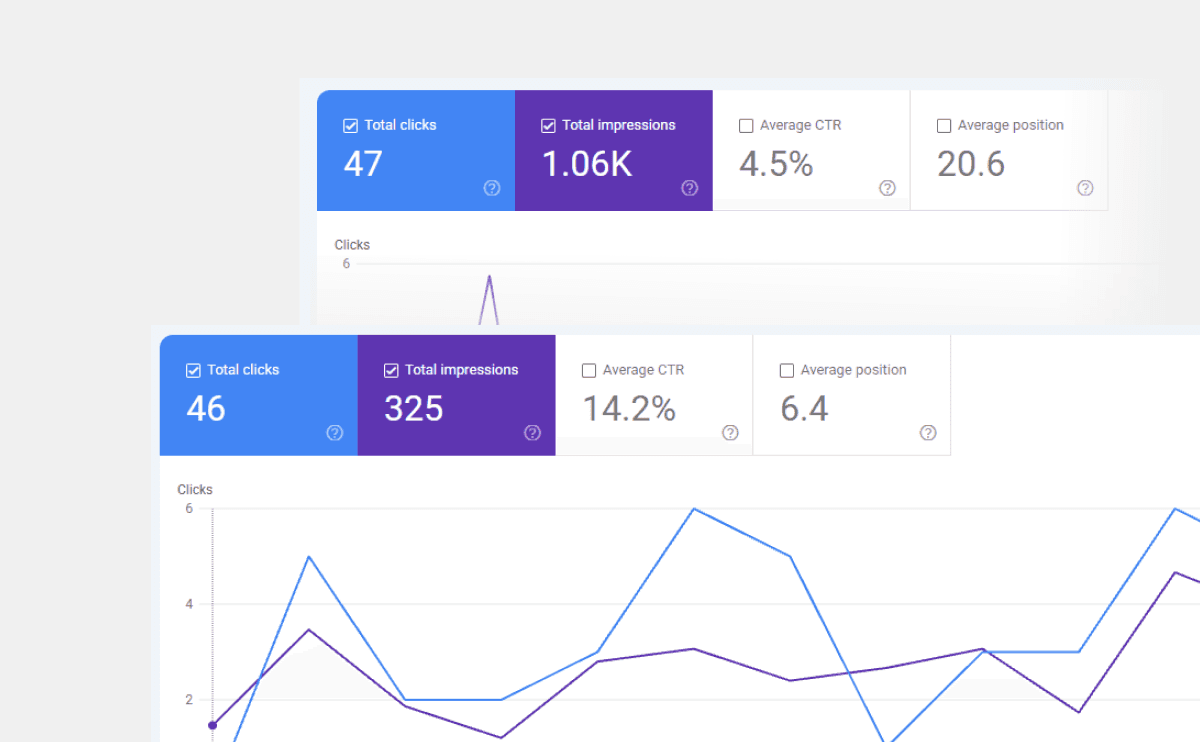The width and height of the screenshot is (1200, 742).
Task: Select the 6.4 average position value
Action: click(x=804, y=409)
